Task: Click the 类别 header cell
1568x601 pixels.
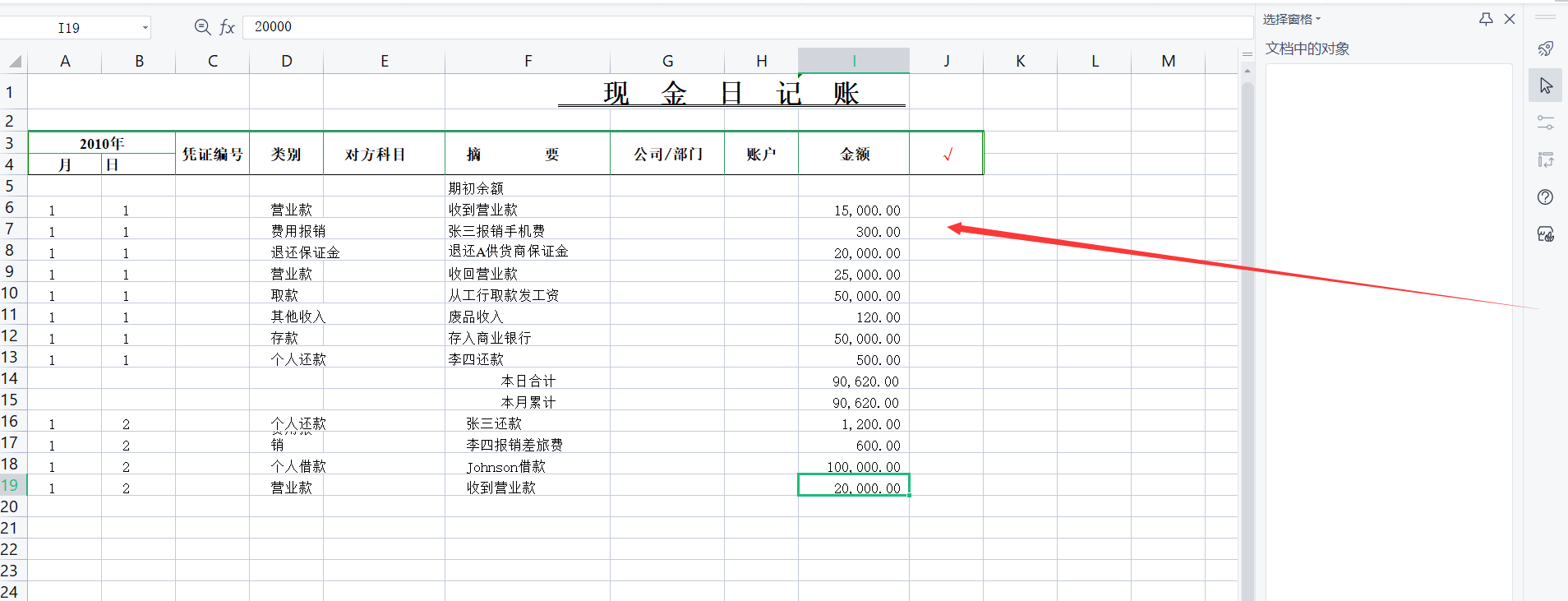Action: (x=287, y=154)
